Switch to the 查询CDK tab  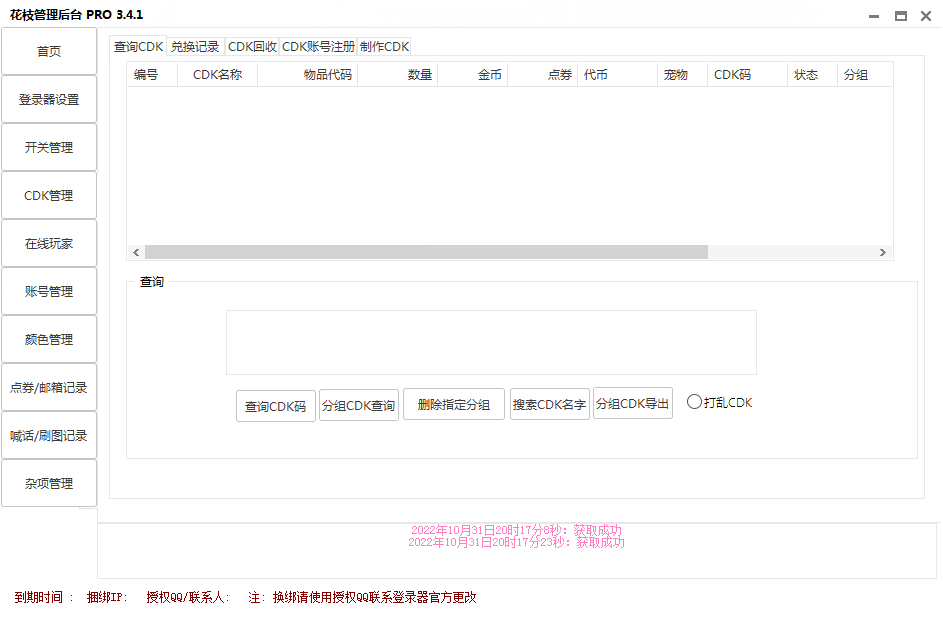tap(138, 46)
